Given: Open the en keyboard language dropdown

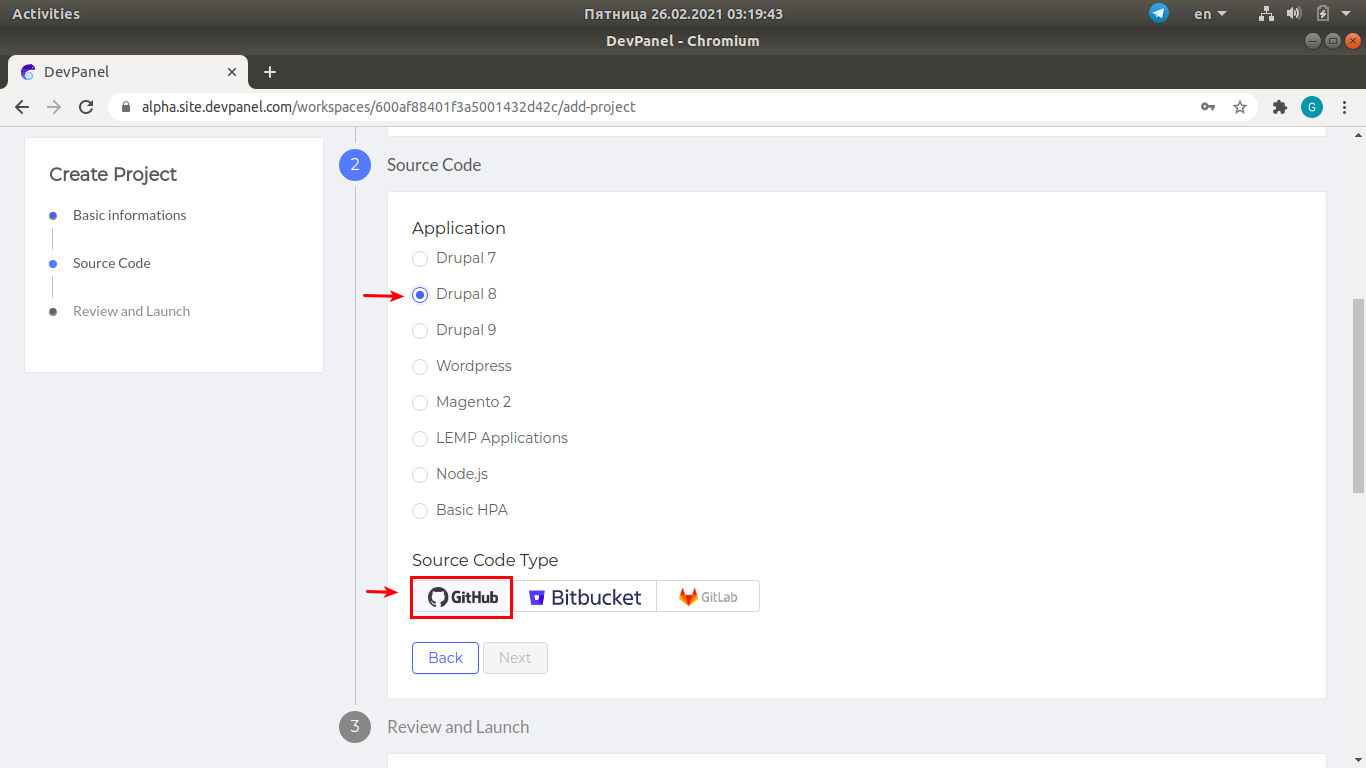Looking at the screenshot, I should (x=1210, y=14).
